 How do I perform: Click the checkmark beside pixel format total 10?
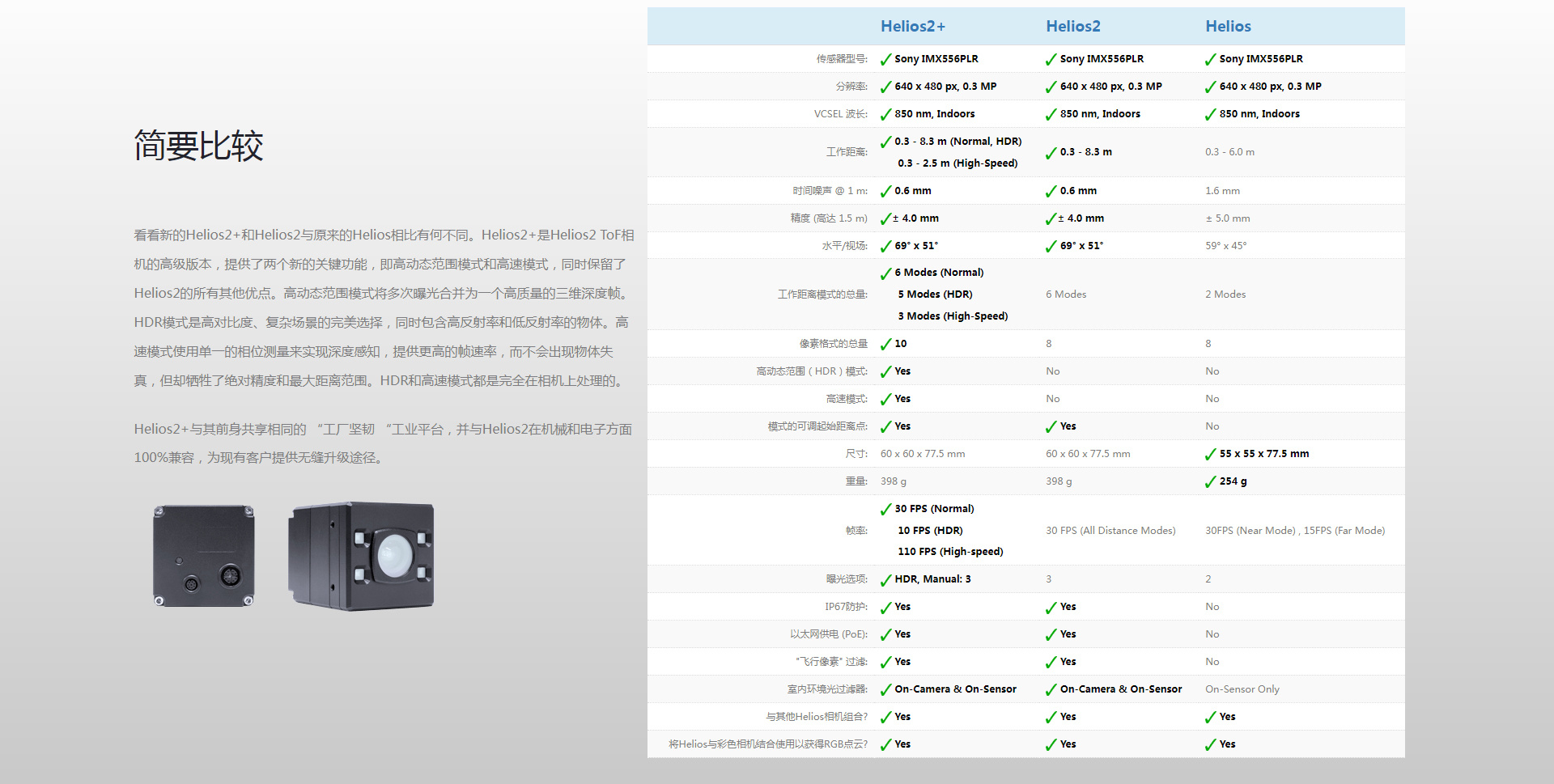[885, 345]
